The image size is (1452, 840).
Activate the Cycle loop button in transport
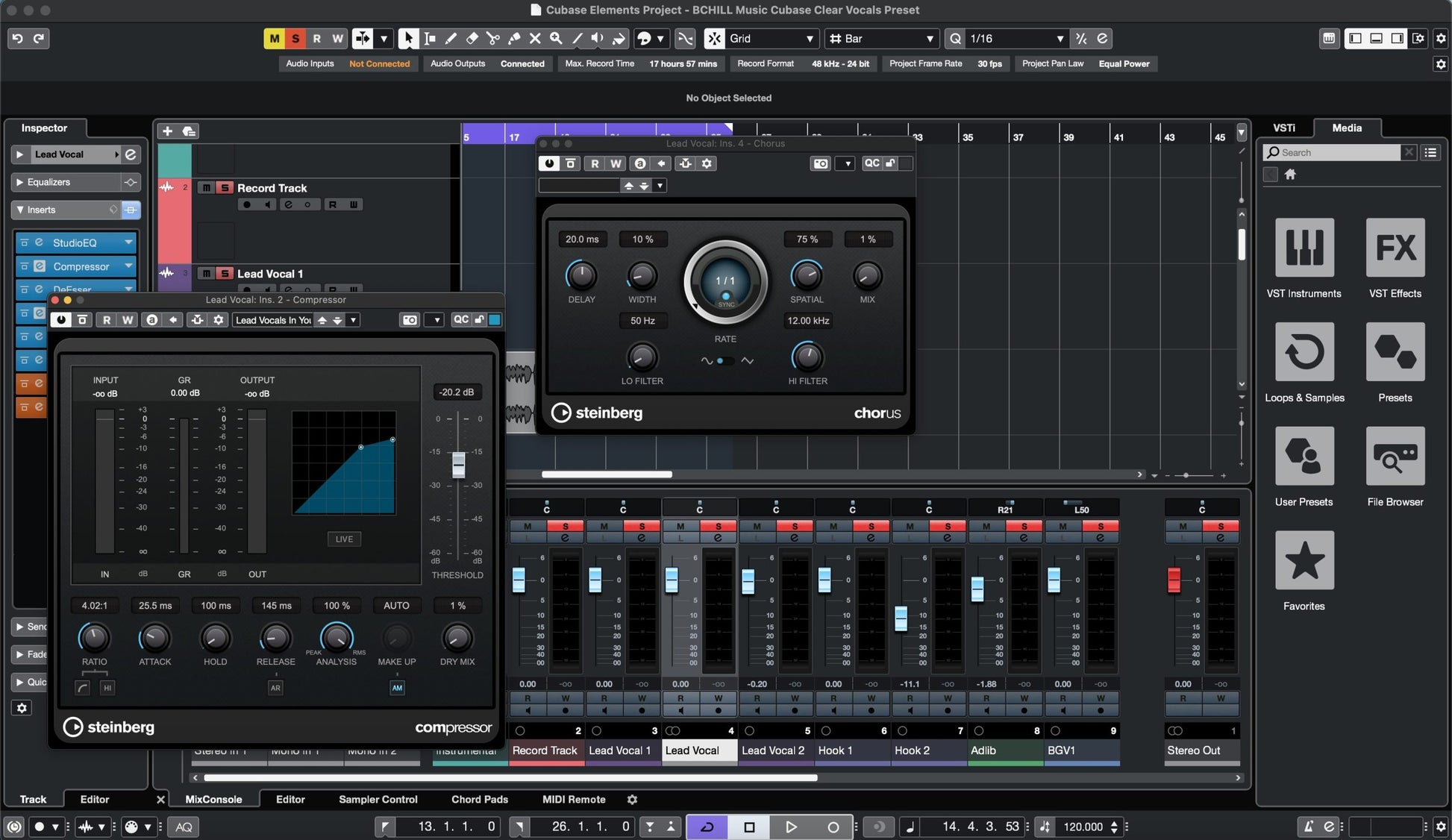coord(707,827)
